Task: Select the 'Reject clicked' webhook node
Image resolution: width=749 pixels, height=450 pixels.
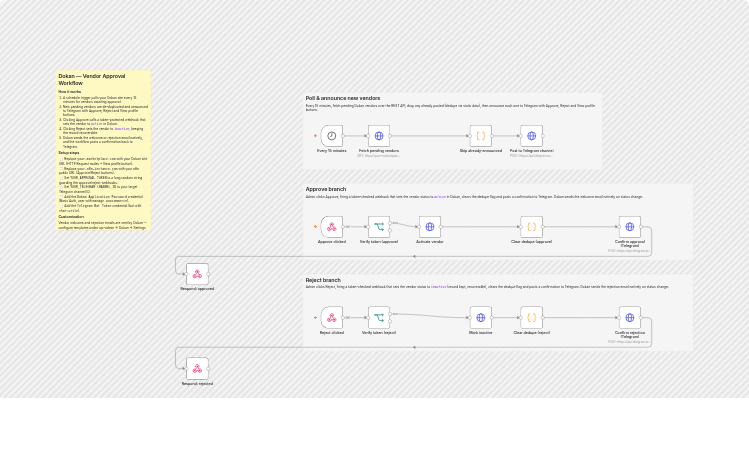Action: tap(332, 318)
